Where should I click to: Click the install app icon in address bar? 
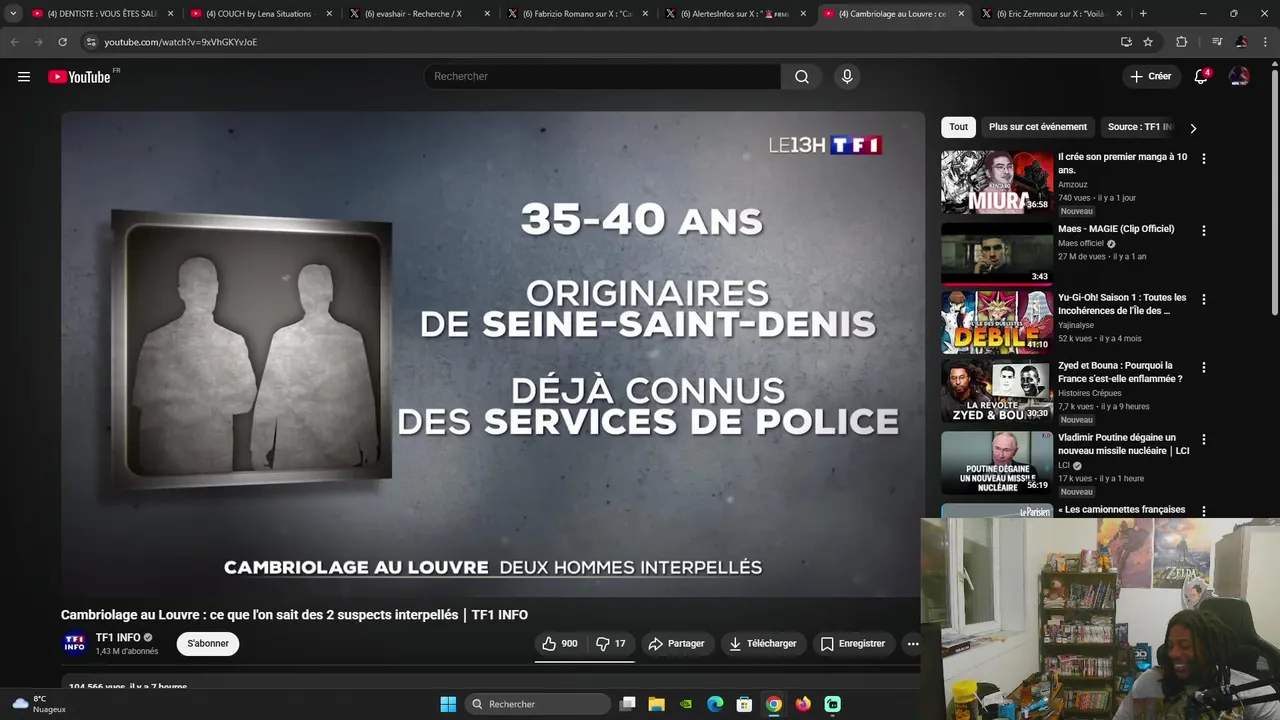point(1126,42)
